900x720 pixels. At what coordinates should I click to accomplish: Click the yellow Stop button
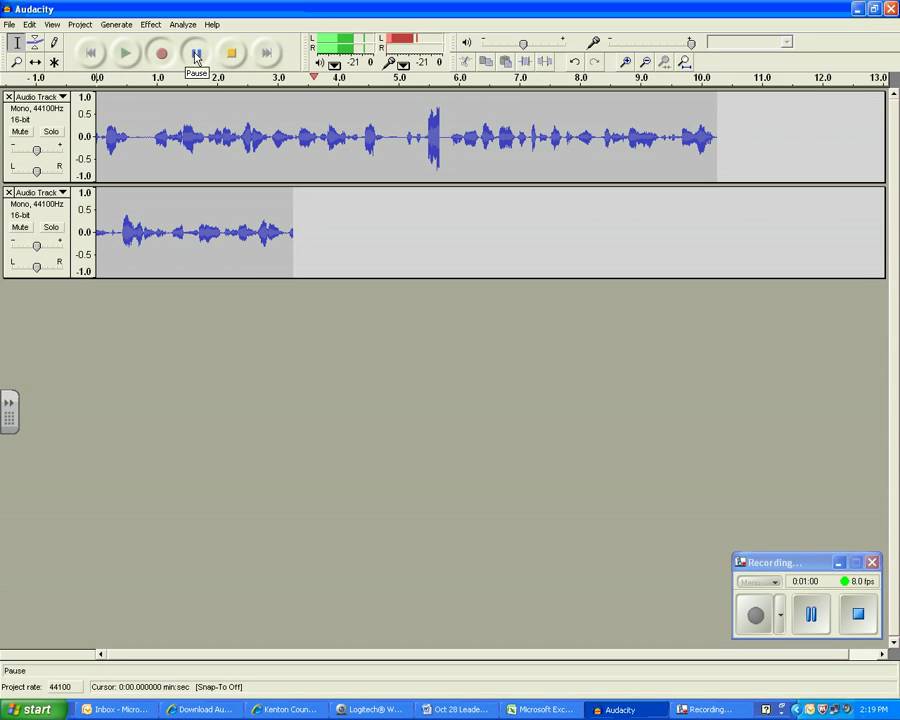(231, 53)
